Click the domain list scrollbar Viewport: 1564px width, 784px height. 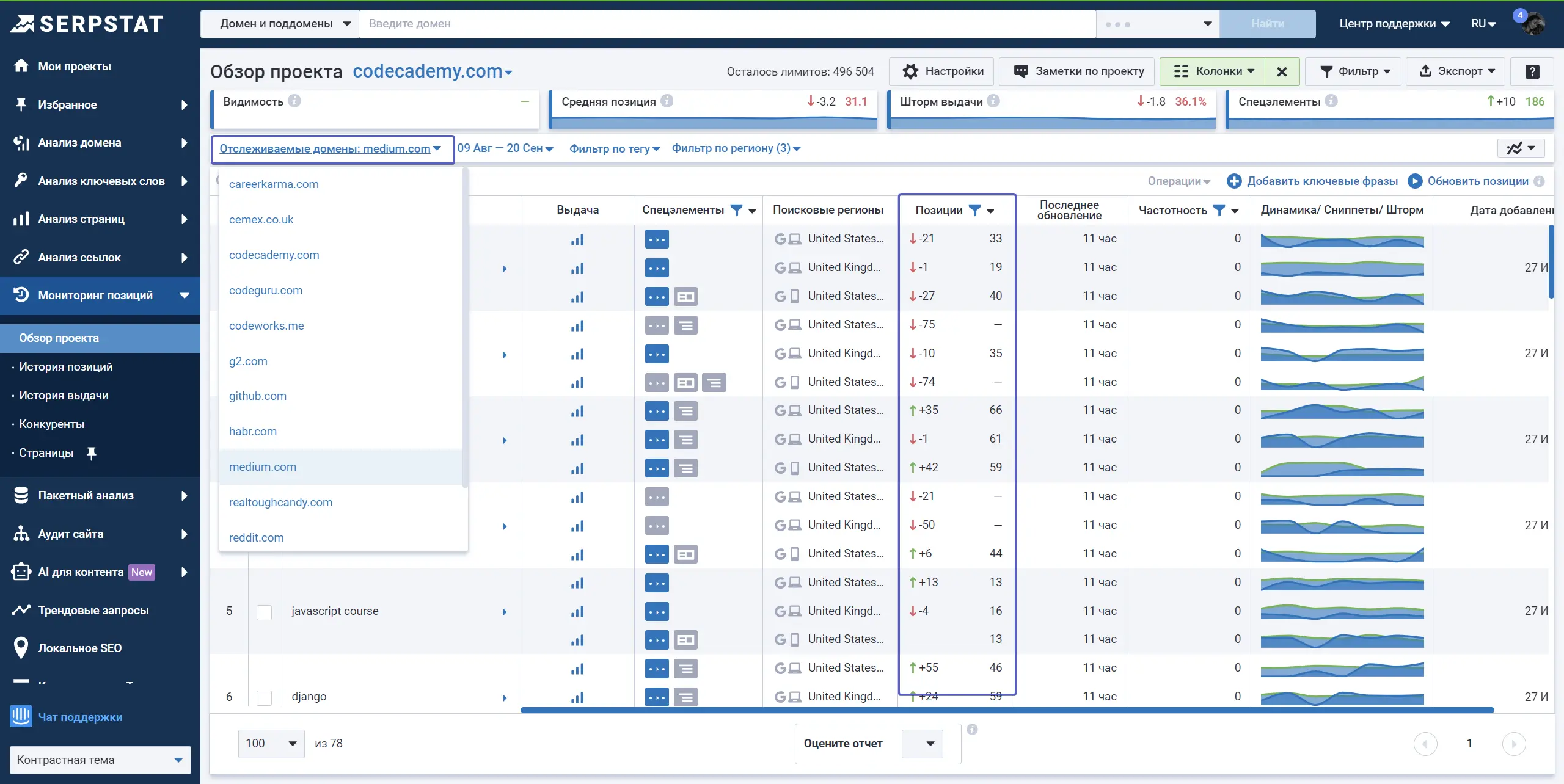pyautogui.click(x=465, y=327)
